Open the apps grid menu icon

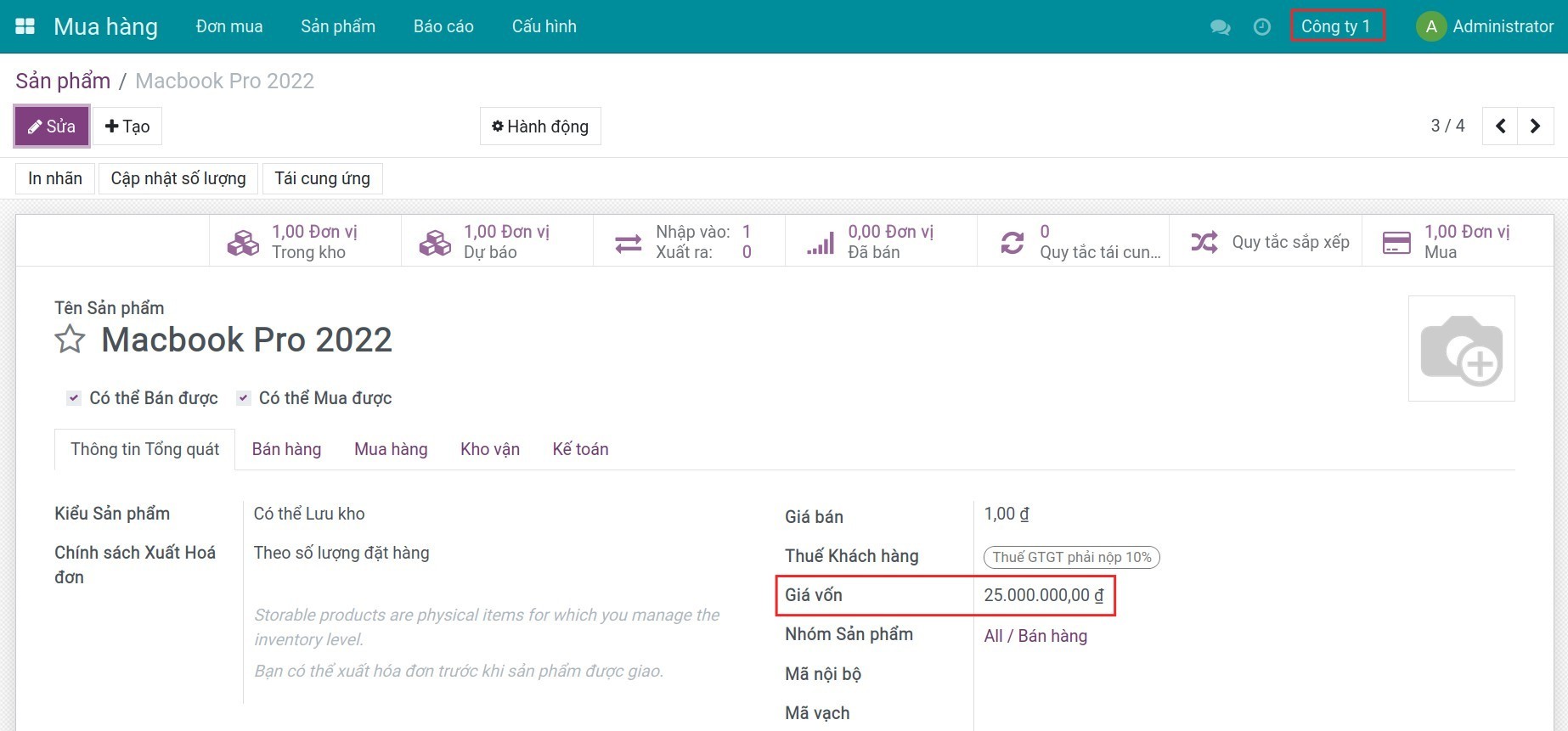[25, 26]
